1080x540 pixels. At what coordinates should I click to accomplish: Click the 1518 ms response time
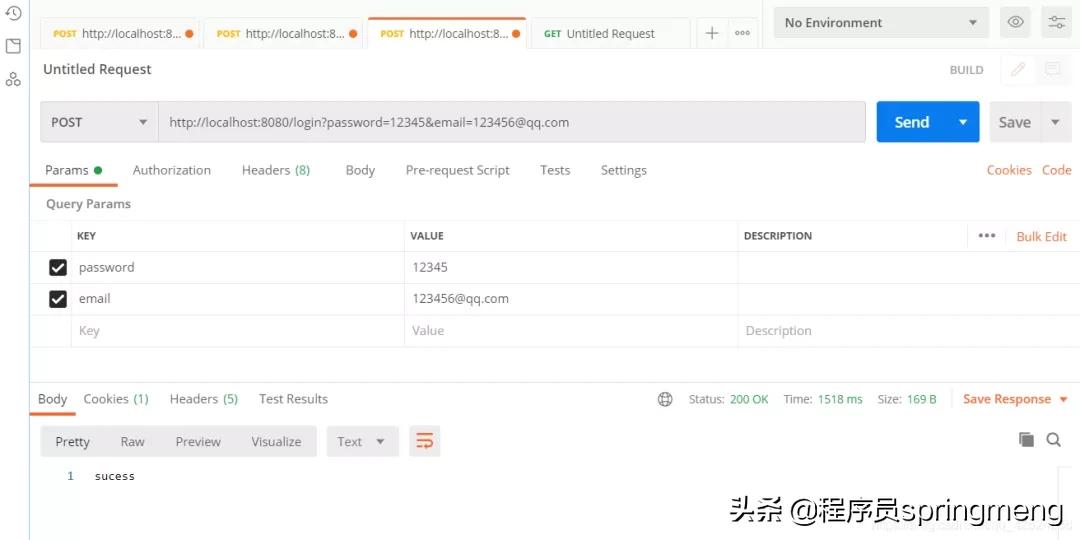[840, 399]
